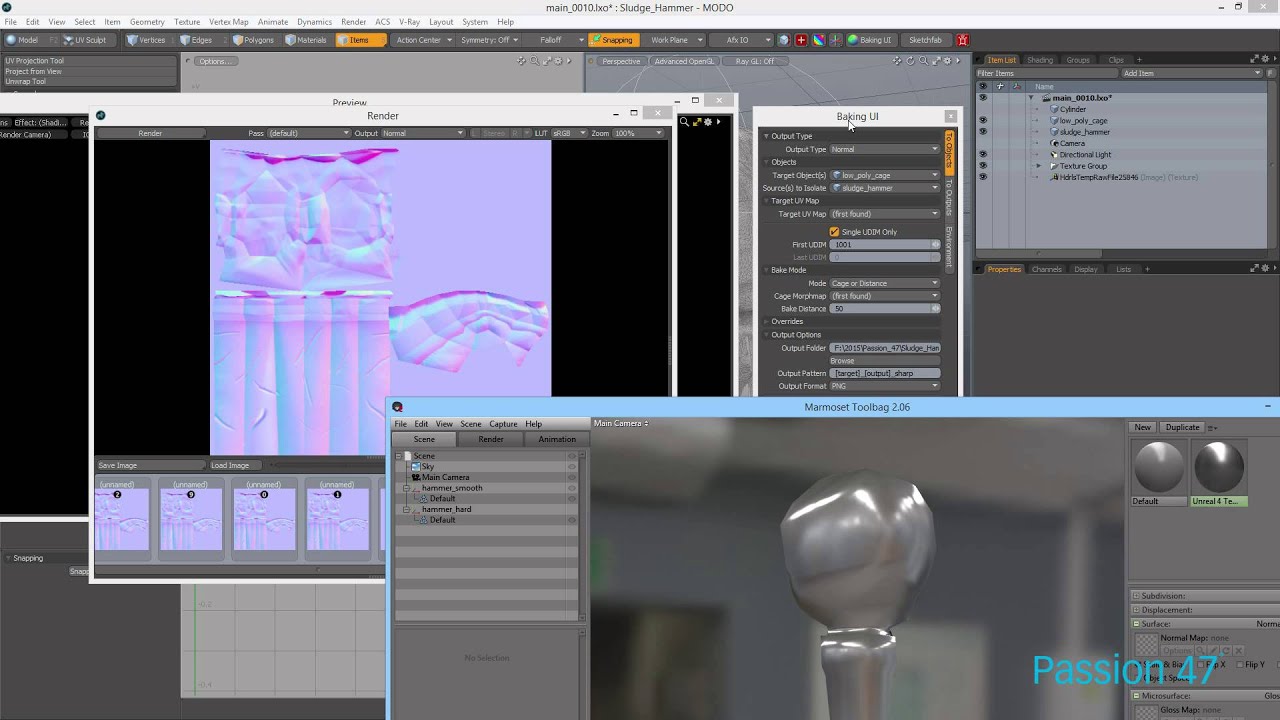Click the rainbow color icon in toolbar

coord(818,40)
